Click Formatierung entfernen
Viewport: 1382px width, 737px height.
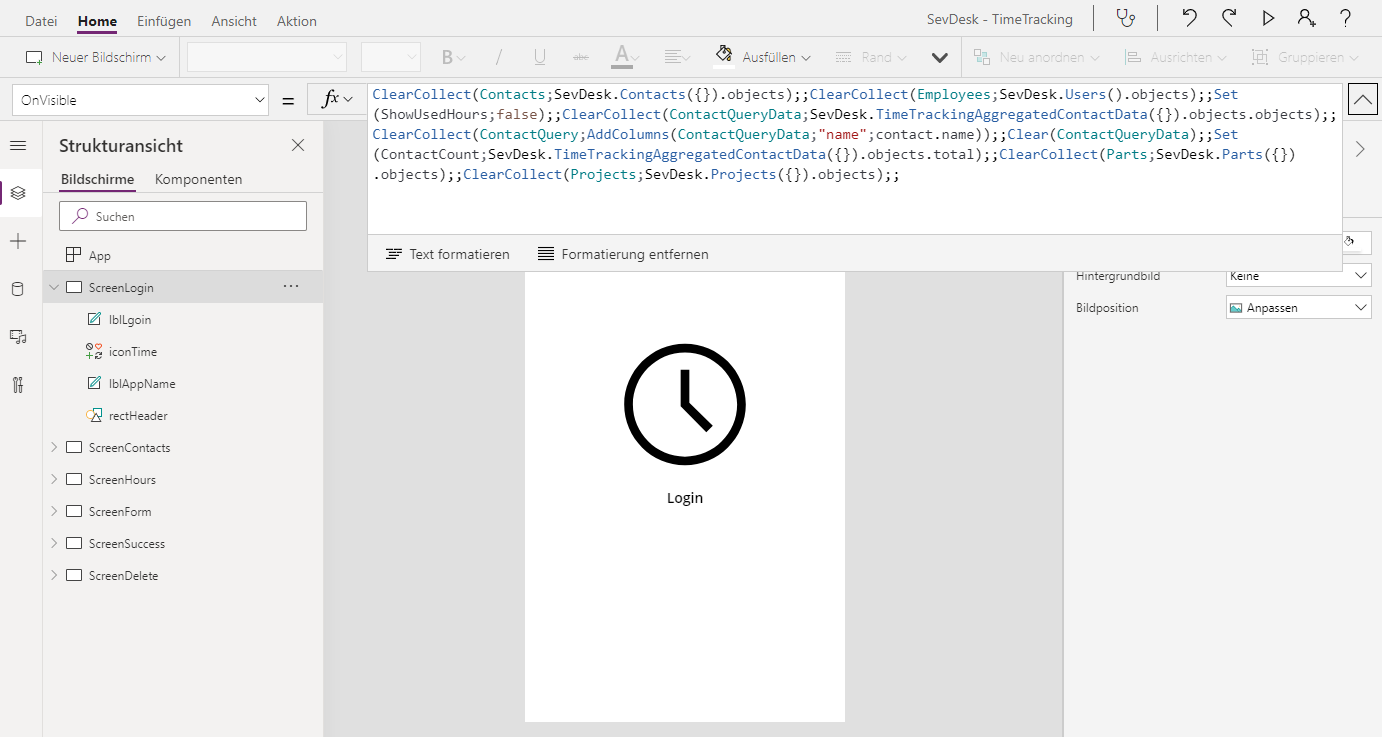point(622,253)
